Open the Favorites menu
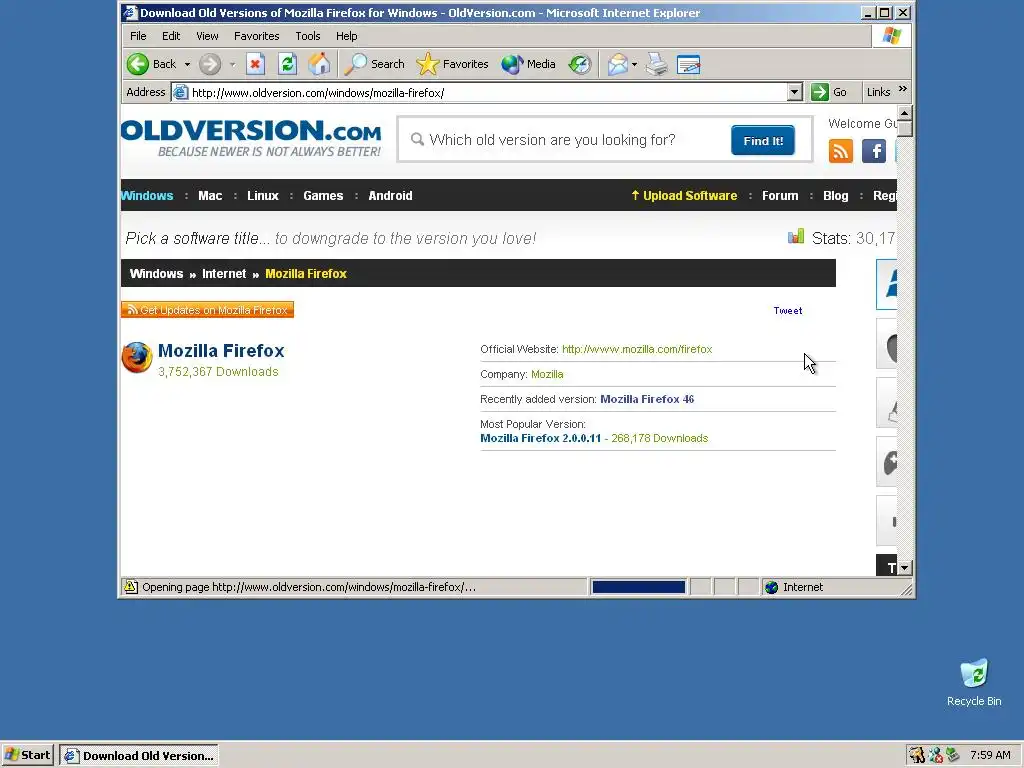1024x768 pixels. pyautogui.click(x=257, y=36)
